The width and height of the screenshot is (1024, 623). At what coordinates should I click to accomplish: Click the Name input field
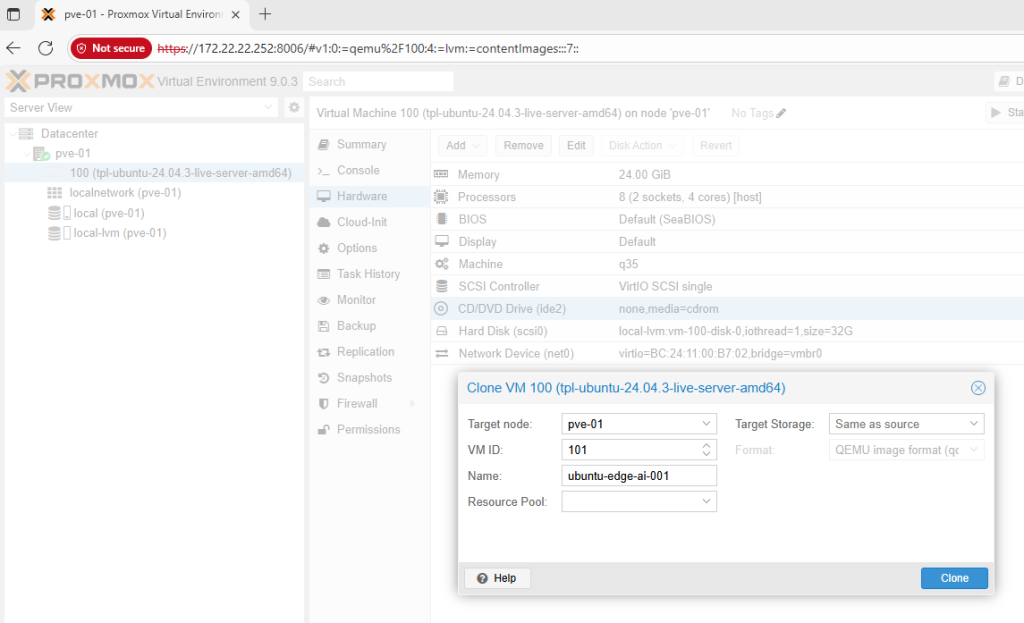(638, 476)
